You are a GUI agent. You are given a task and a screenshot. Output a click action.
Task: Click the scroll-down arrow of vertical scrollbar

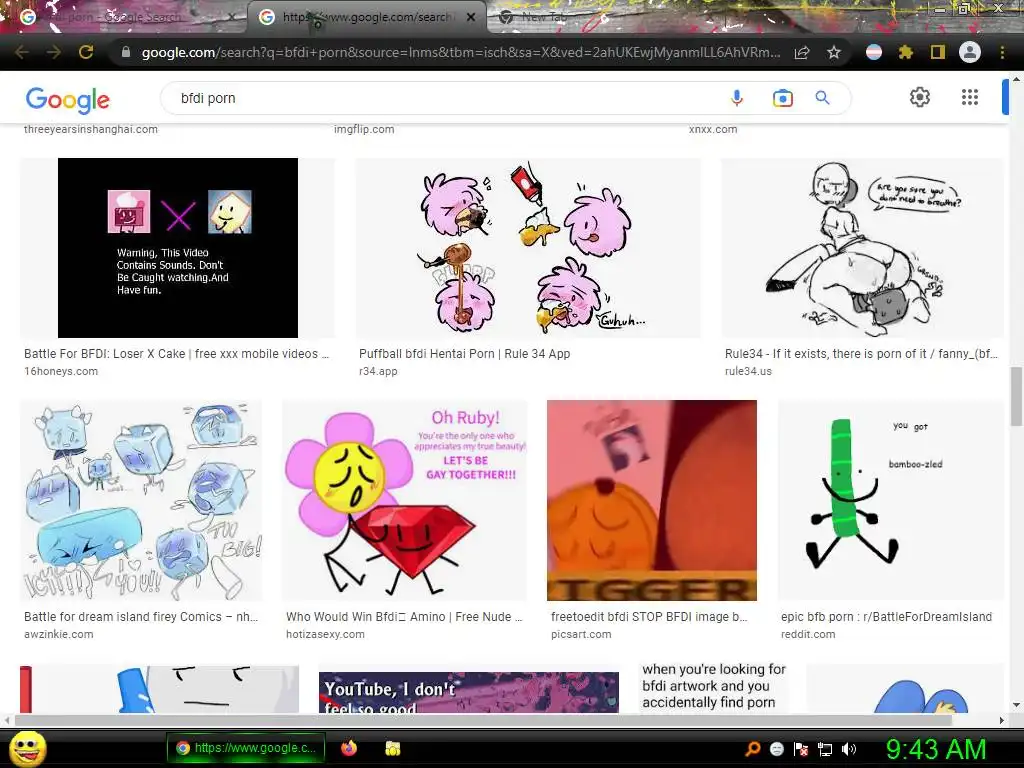point(1016,705)
